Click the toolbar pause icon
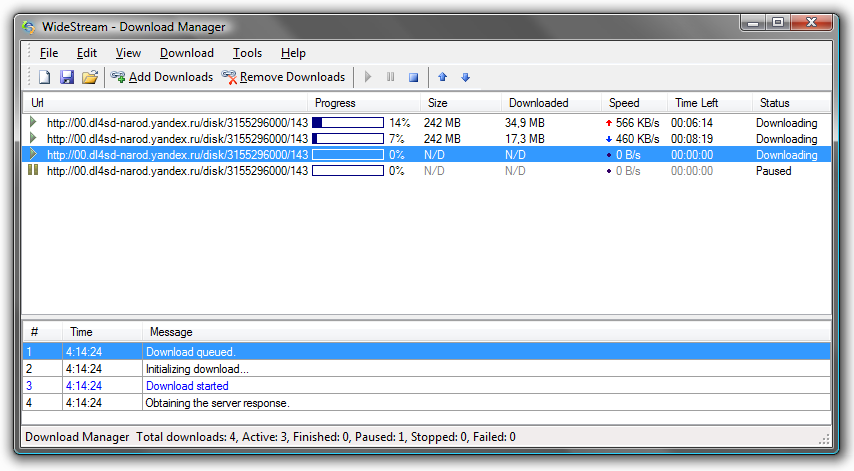 [x=391, y=77]
